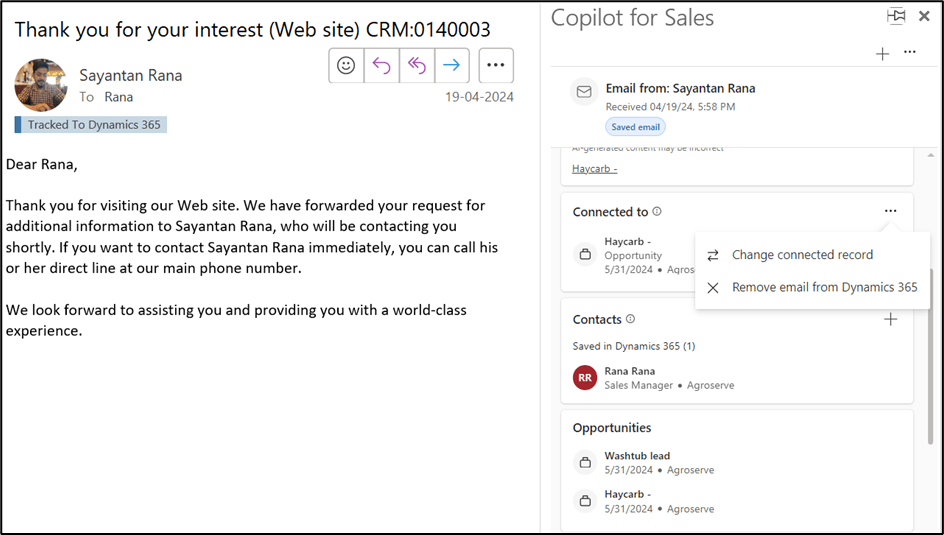Screen dimensions: 944x535
Task: Open email more actions ellipsis menu
Action: click(x=495, y=65)
